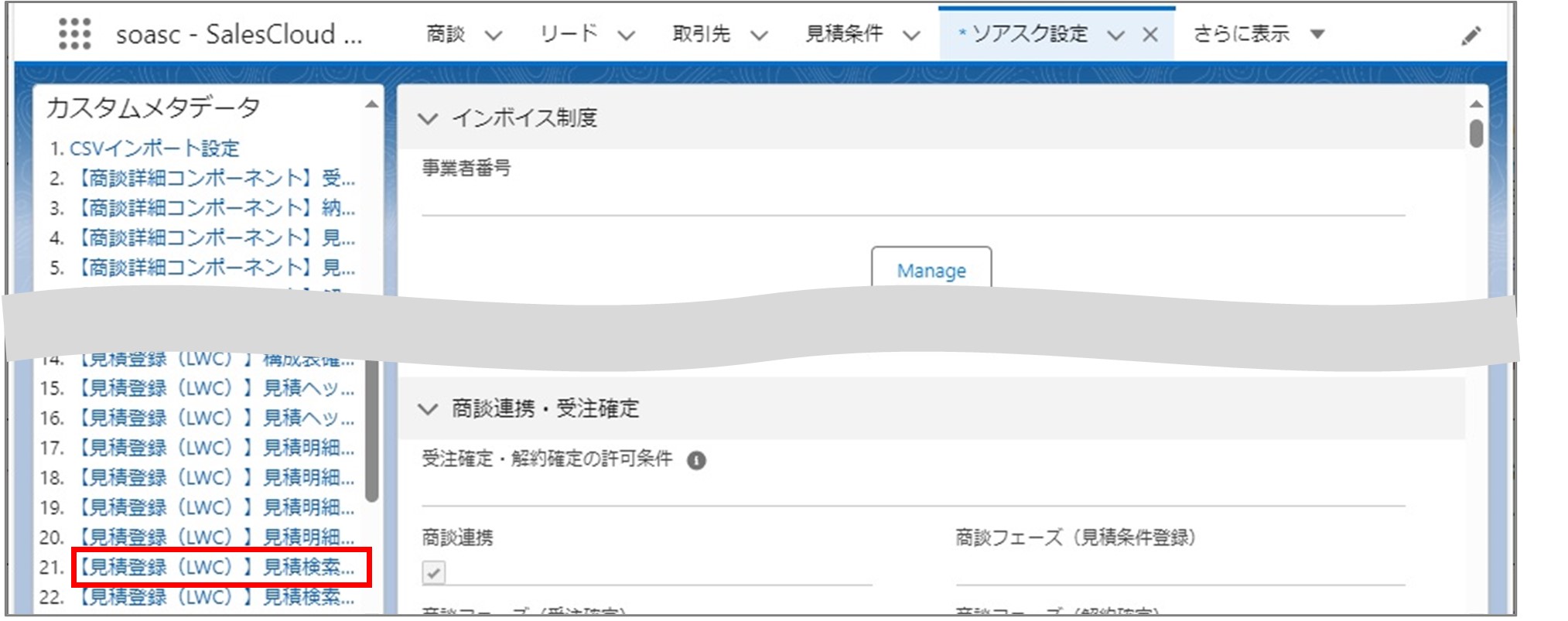1568x621 pixels.
Task: Open 商談 tab dropdown chevron
Action: (493, 36)
